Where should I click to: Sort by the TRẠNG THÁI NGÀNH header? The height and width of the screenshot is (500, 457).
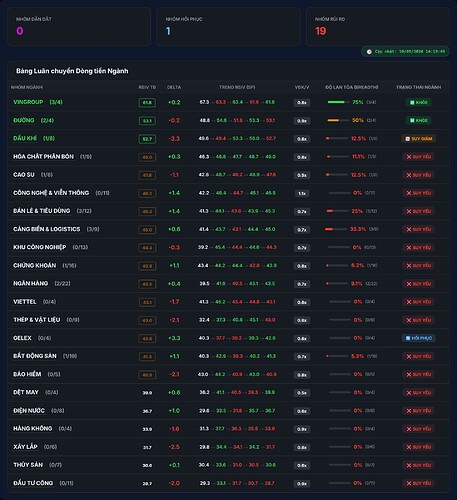pos(419,87)
